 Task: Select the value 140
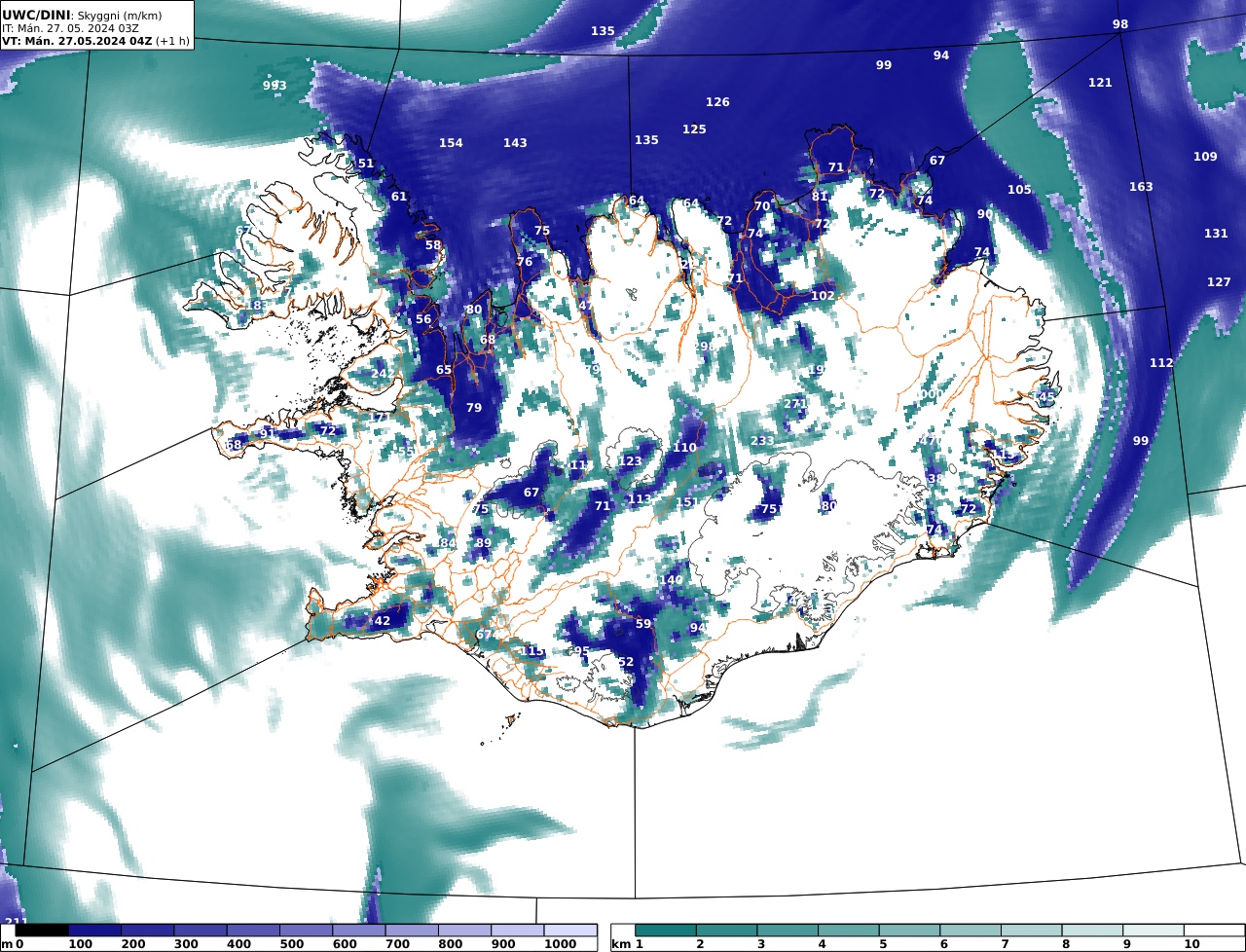click(672, 580)
